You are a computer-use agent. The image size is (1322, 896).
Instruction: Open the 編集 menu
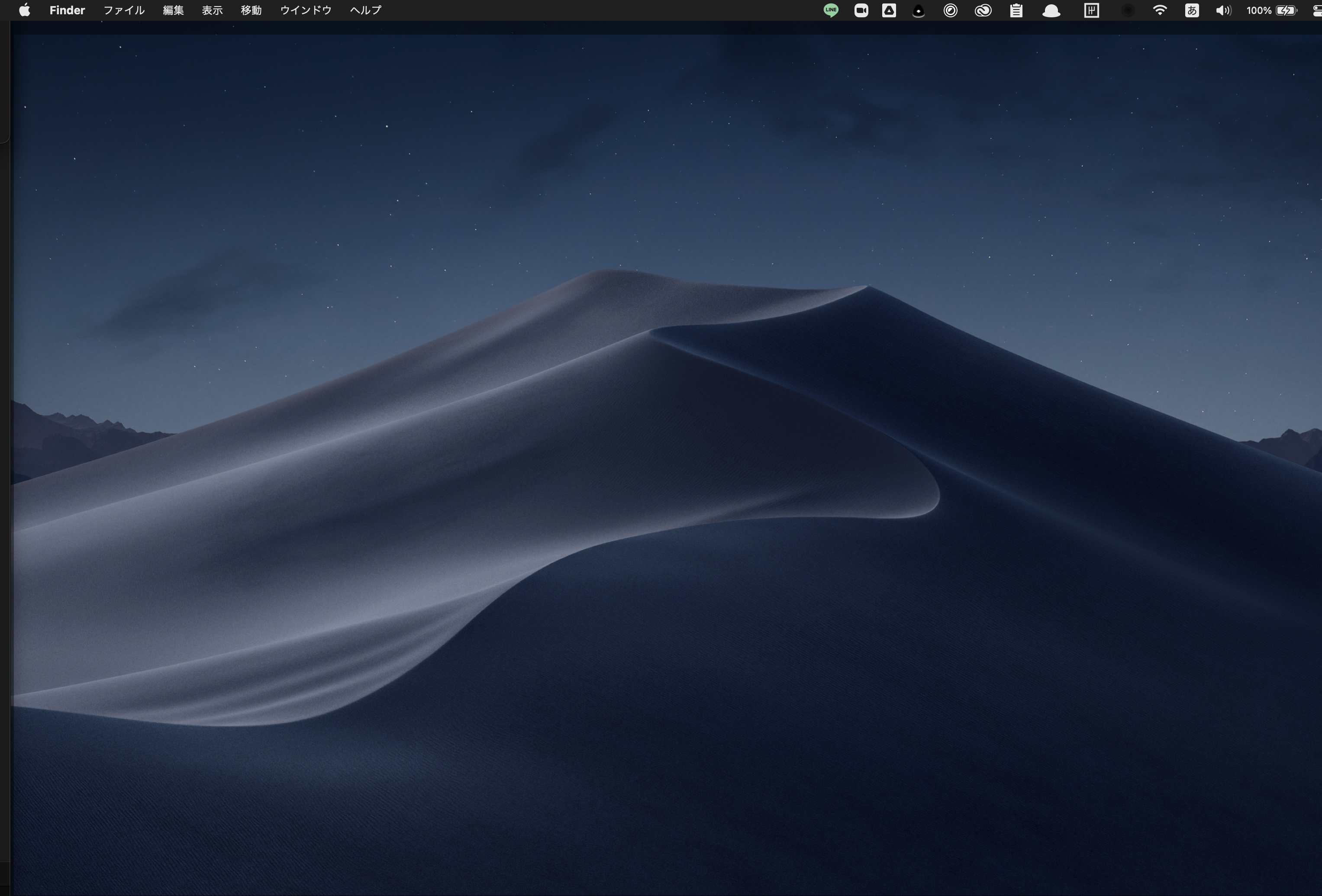(x=174, y=10)
